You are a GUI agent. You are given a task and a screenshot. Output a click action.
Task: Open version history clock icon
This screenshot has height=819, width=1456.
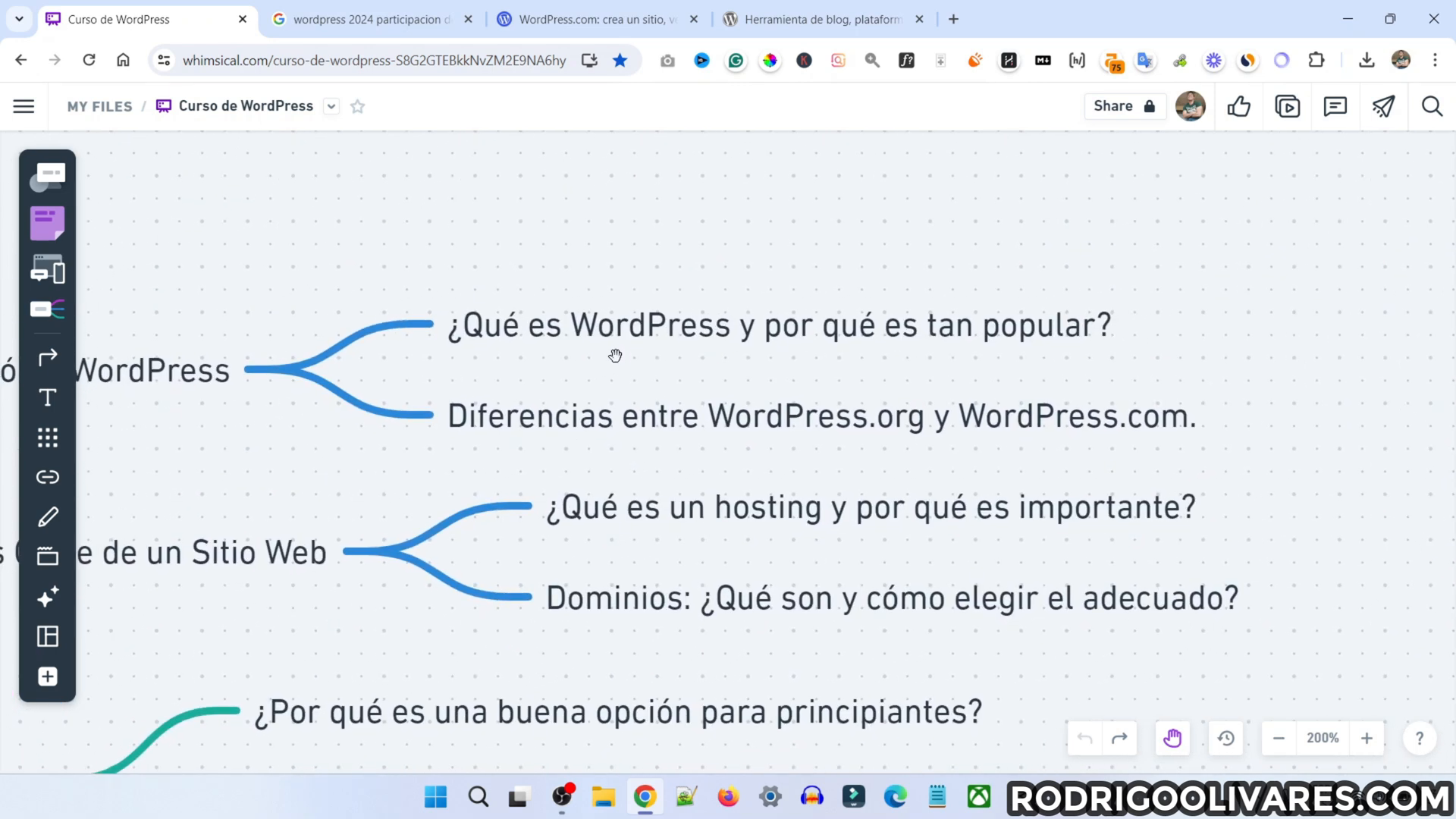tap(1226, 738)
